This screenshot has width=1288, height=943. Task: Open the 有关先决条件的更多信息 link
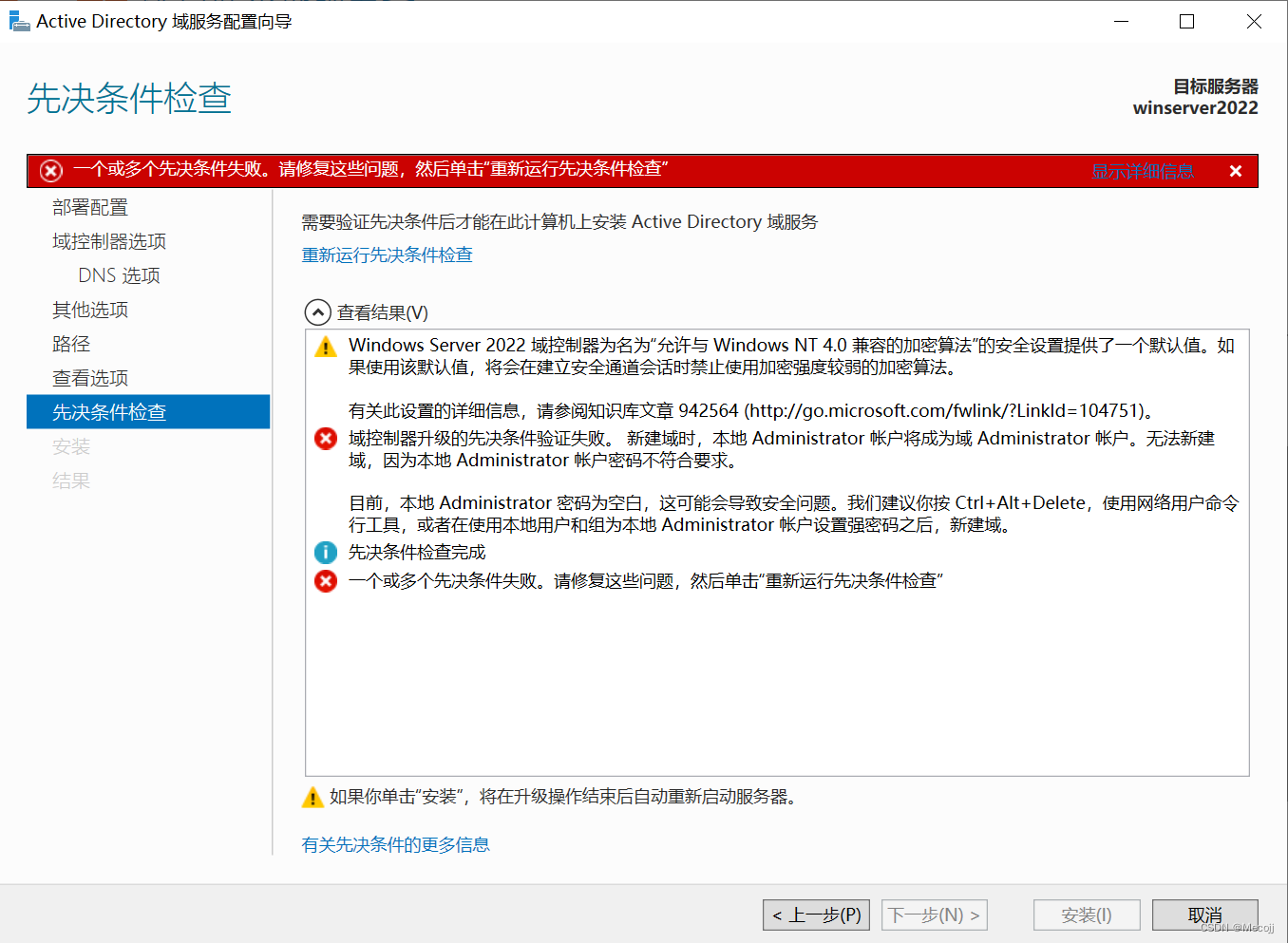coord(395,844)
